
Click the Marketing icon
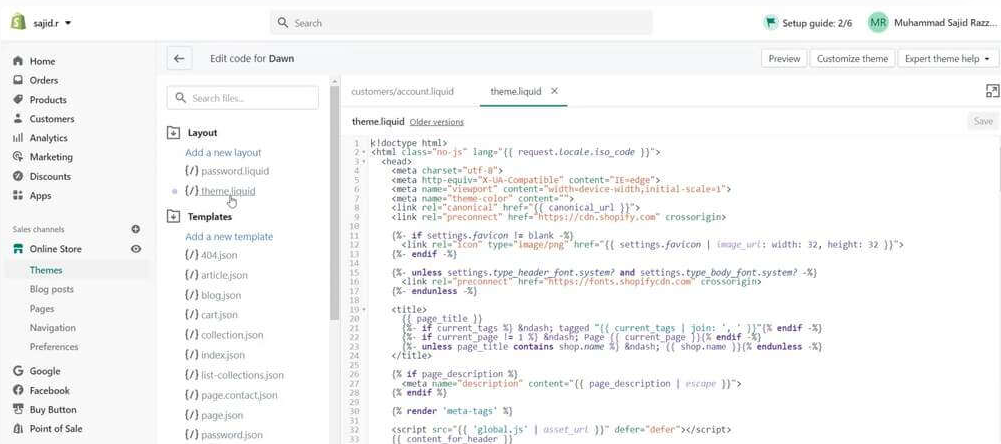[18, 157]
